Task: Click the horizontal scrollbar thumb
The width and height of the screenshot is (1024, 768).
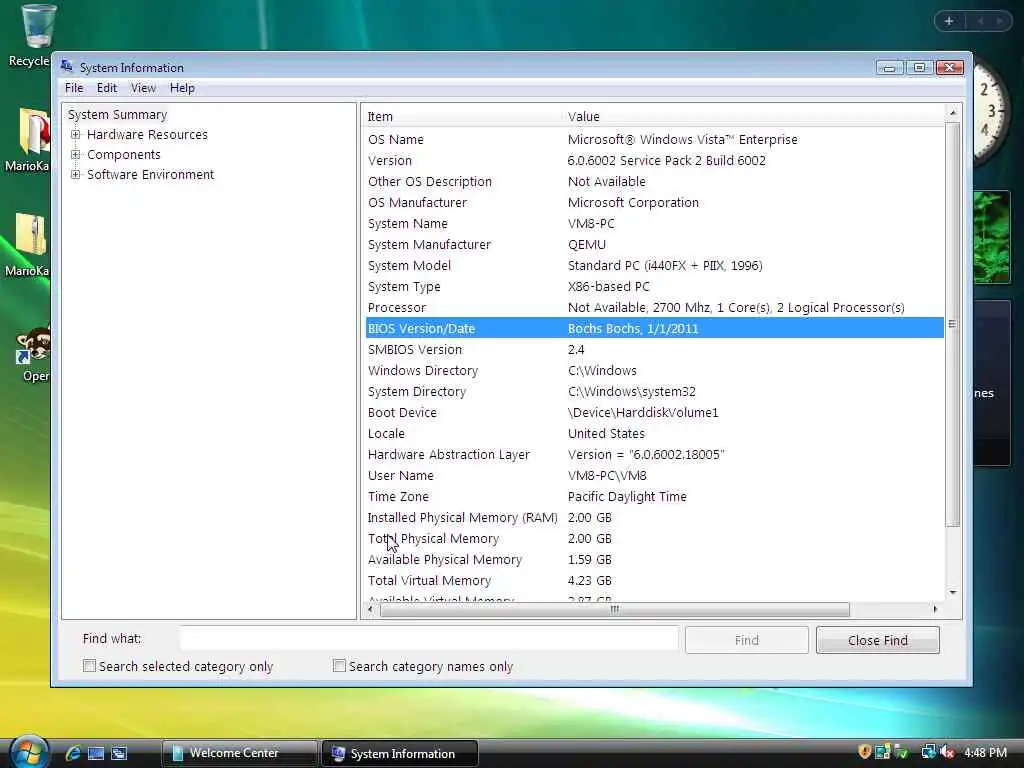Action: 615,609
